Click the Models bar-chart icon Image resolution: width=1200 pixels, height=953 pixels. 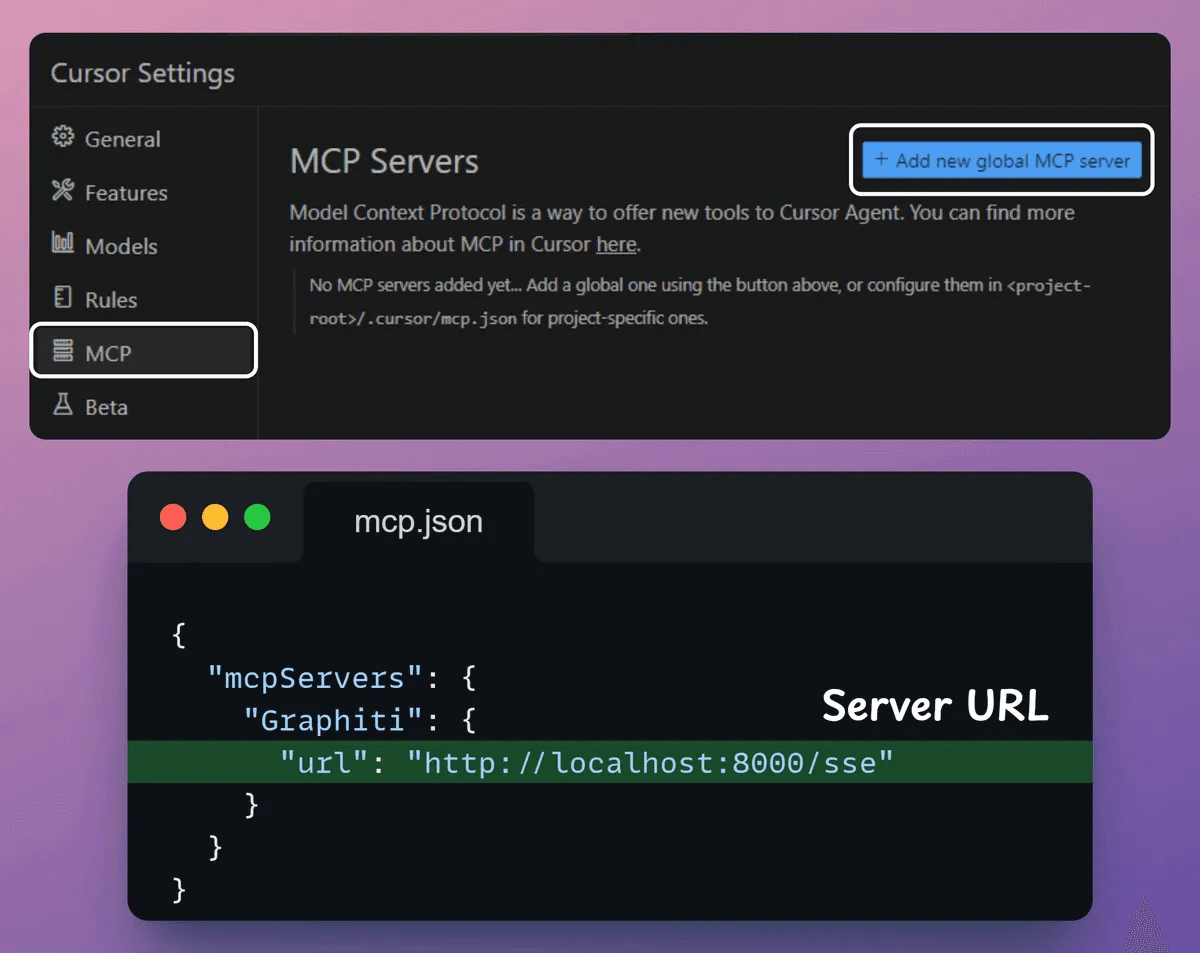click(x=62, y=246)
